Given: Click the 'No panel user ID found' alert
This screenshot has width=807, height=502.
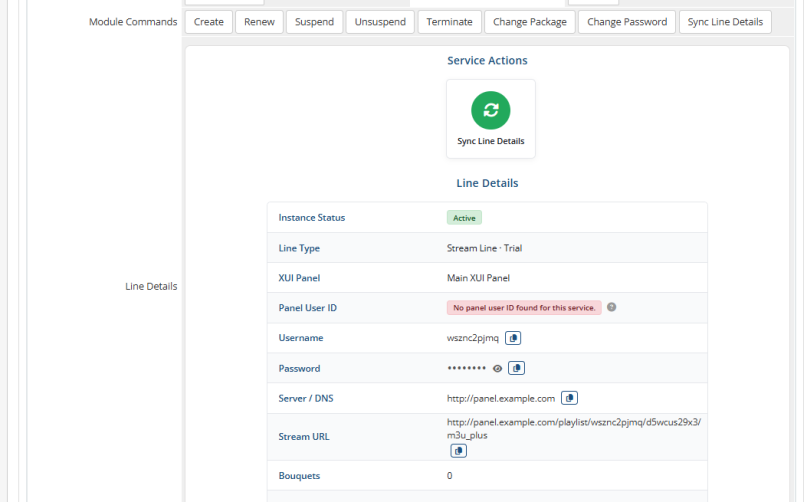Looking at the screenshot, I should tap(524, 308).
